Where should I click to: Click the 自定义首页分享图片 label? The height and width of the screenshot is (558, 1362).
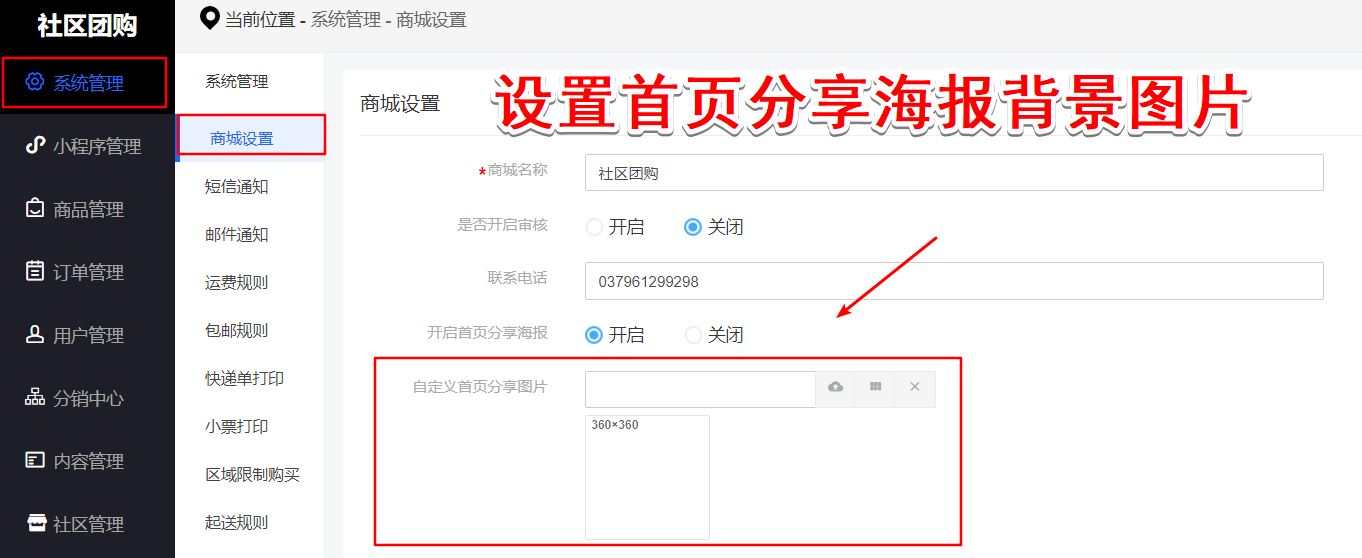coord(480,386)
